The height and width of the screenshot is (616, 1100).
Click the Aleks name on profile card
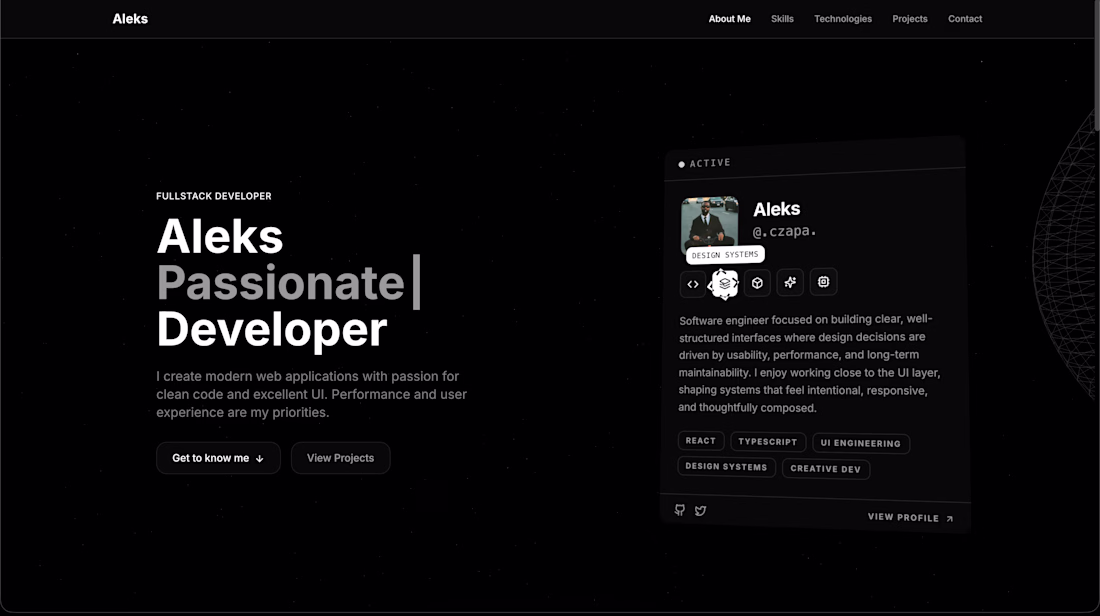777,209
